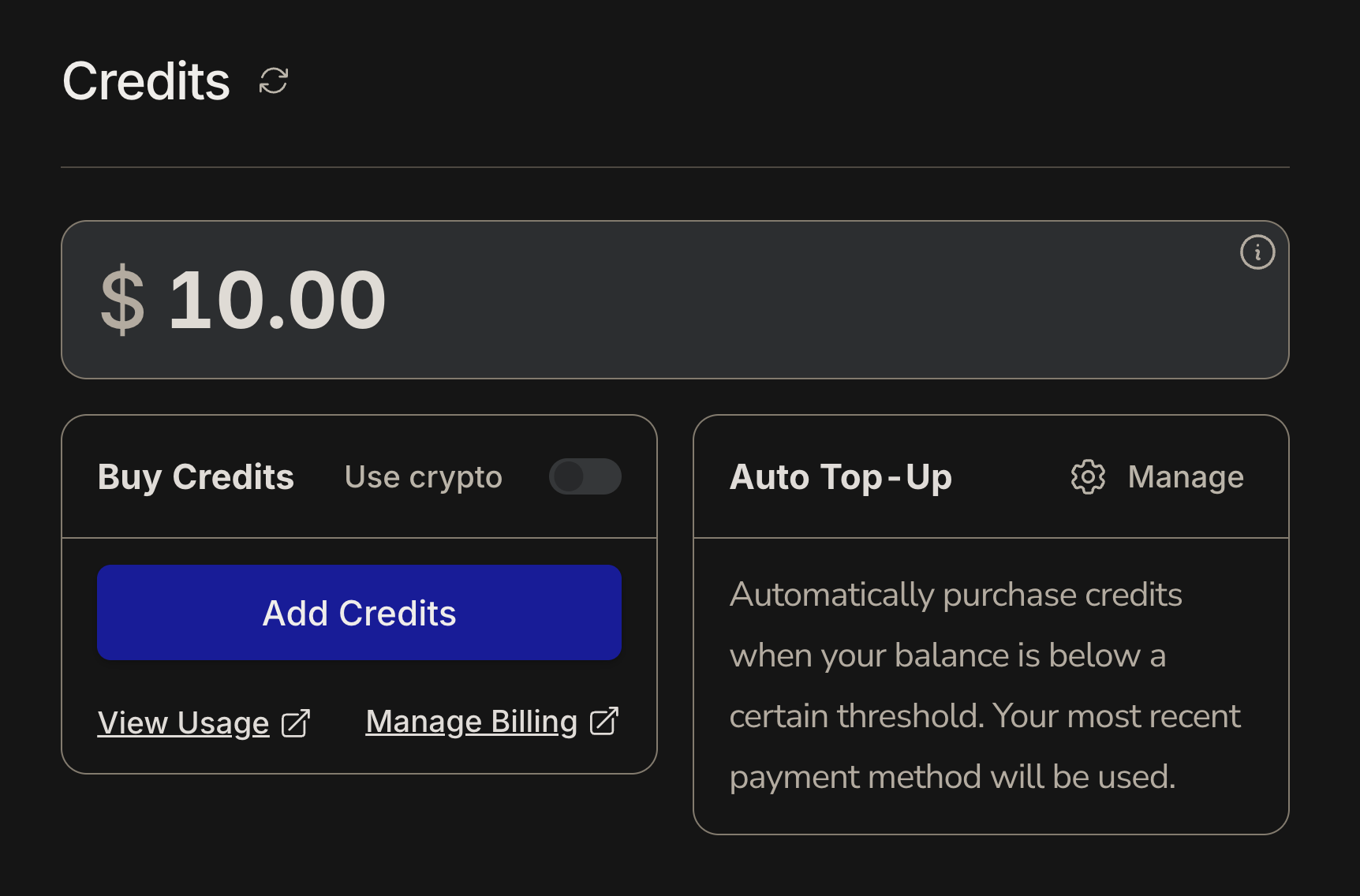Click the Buy Credits card title
1360x896 pixels.
(x=196, y=477)
